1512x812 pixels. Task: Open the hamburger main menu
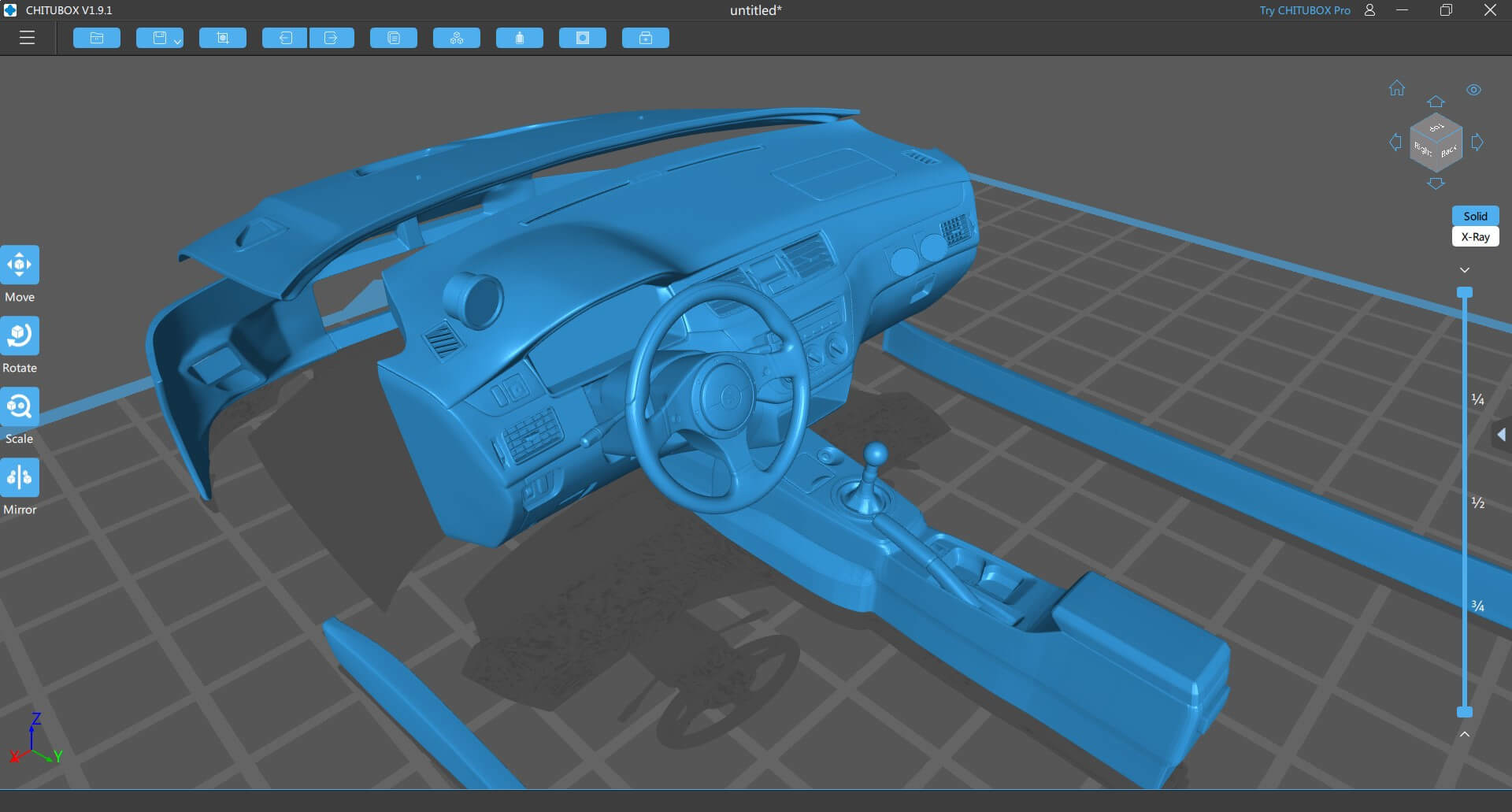(27, 38)
